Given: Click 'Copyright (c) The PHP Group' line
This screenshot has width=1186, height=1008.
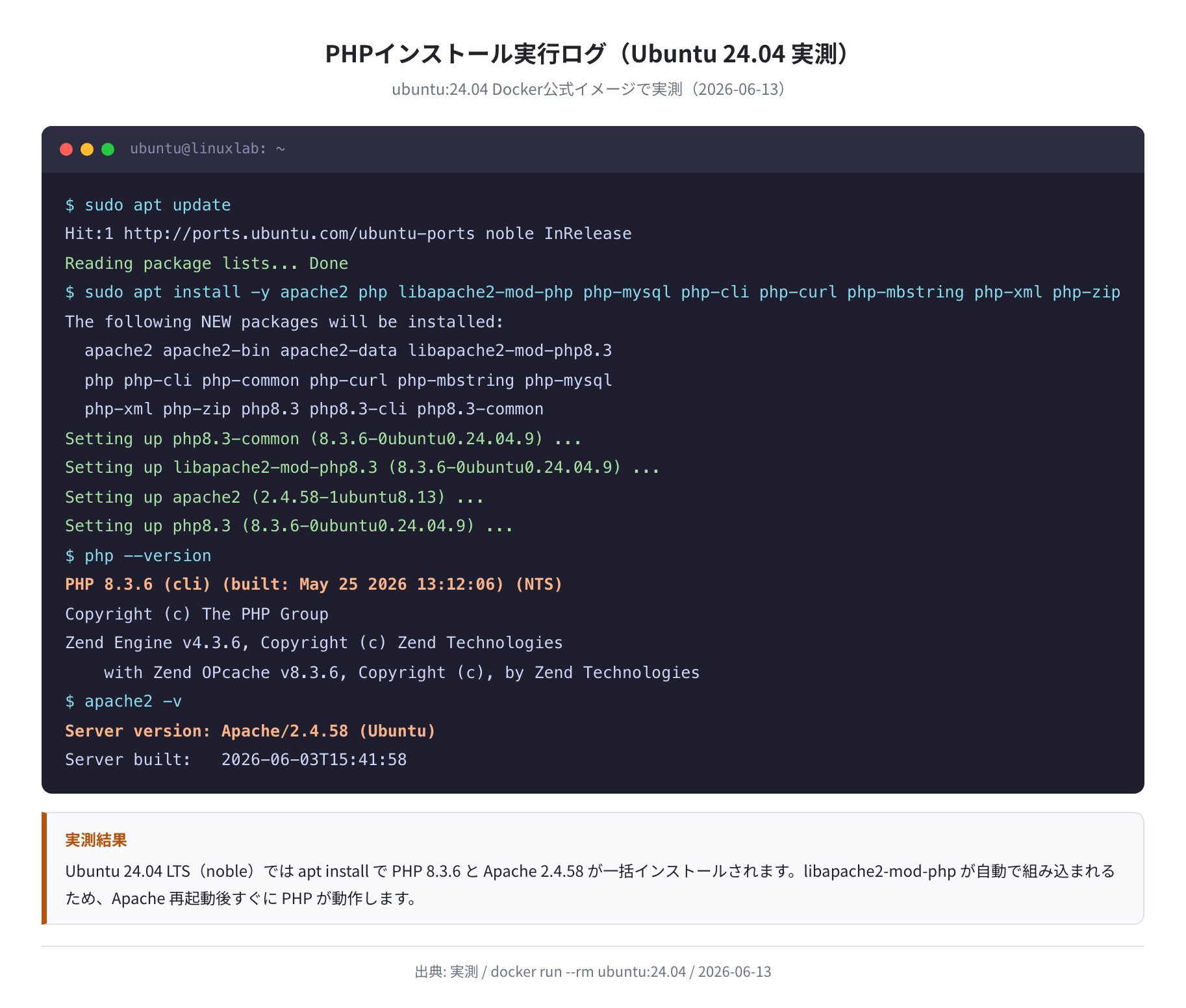Looking at the screenshot, I should 197,614.
